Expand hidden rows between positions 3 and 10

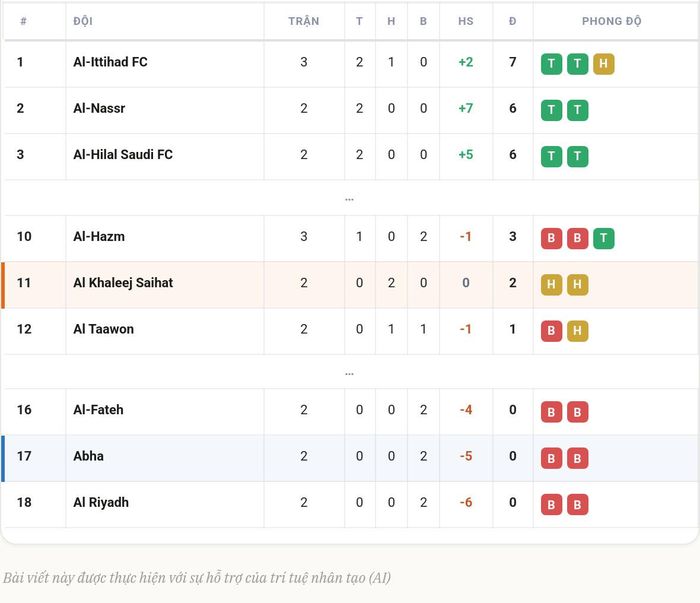350,199
